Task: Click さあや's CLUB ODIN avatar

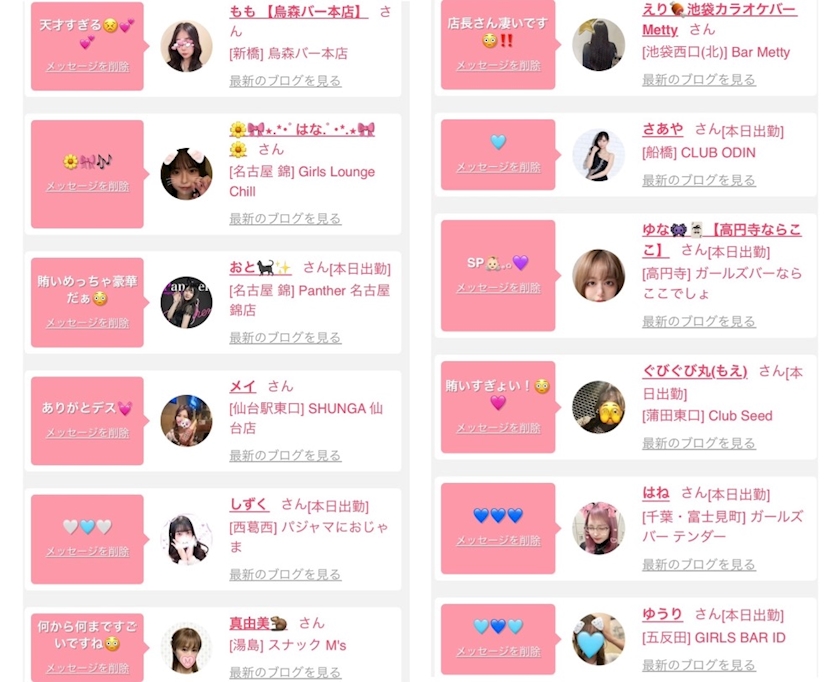Action: pos(598,154)
